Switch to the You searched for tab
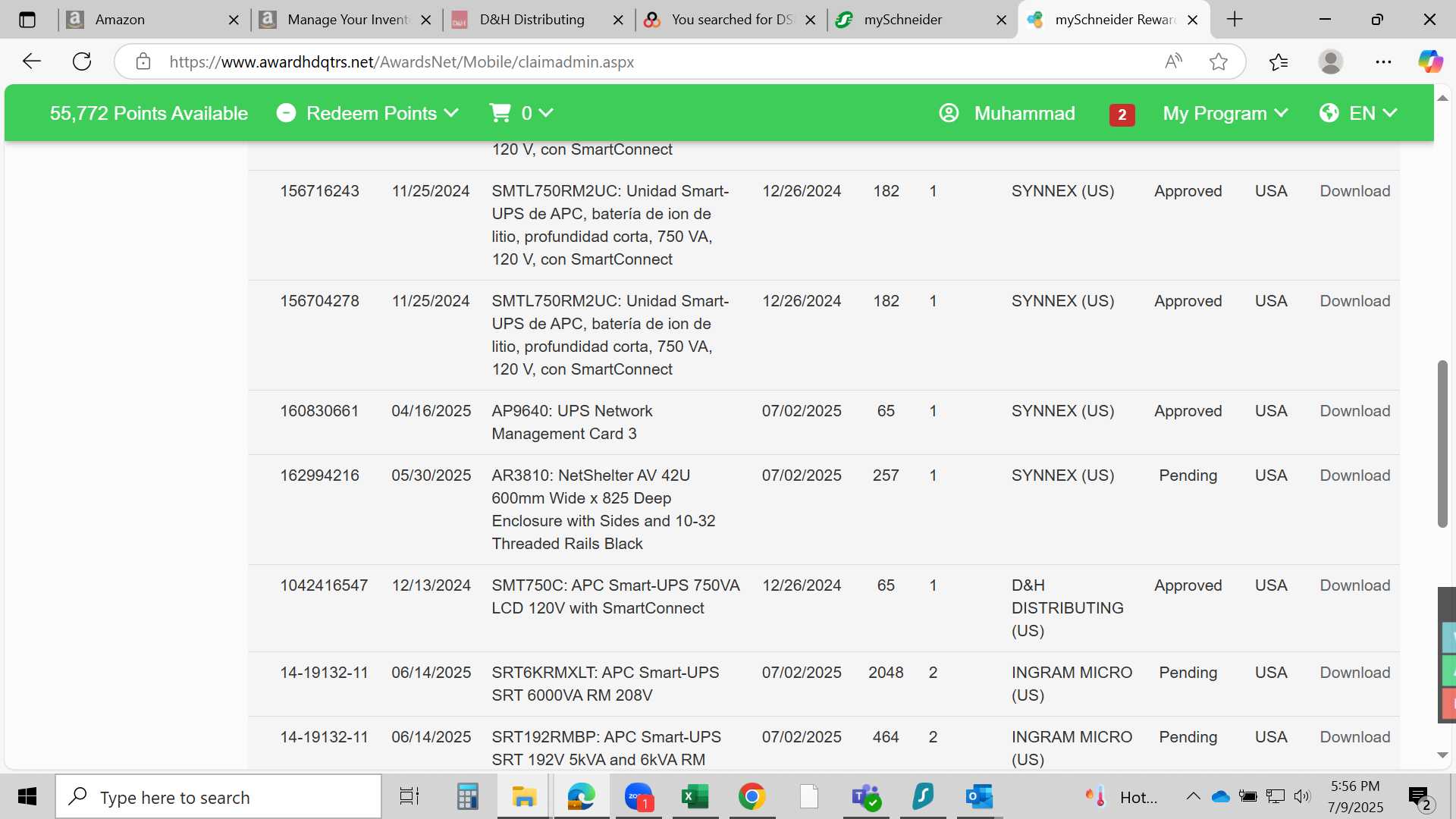 [730, 20]
